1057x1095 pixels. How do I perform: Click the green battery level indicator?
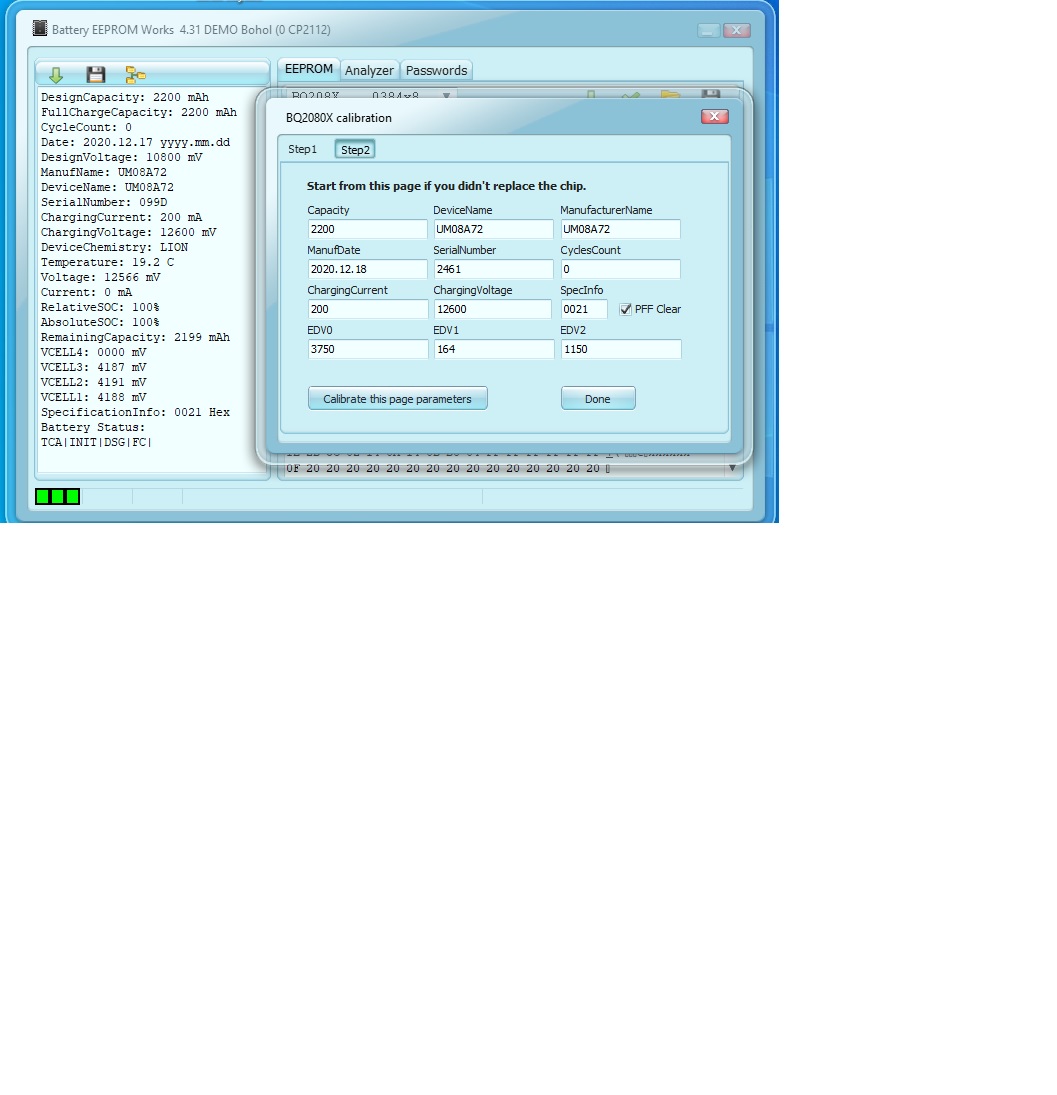click(x=57, y=497)
